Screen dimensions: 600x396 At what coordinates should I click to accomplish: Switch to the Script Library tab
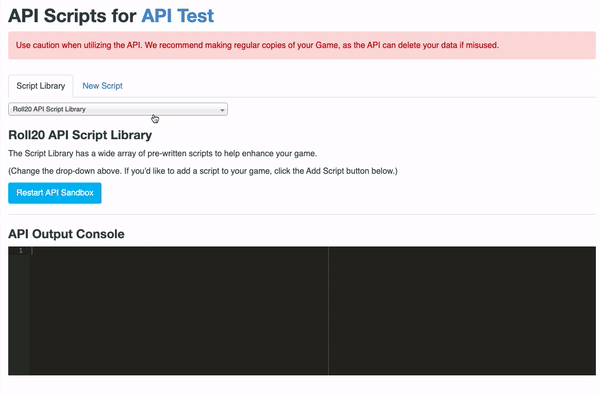(41, 86)
